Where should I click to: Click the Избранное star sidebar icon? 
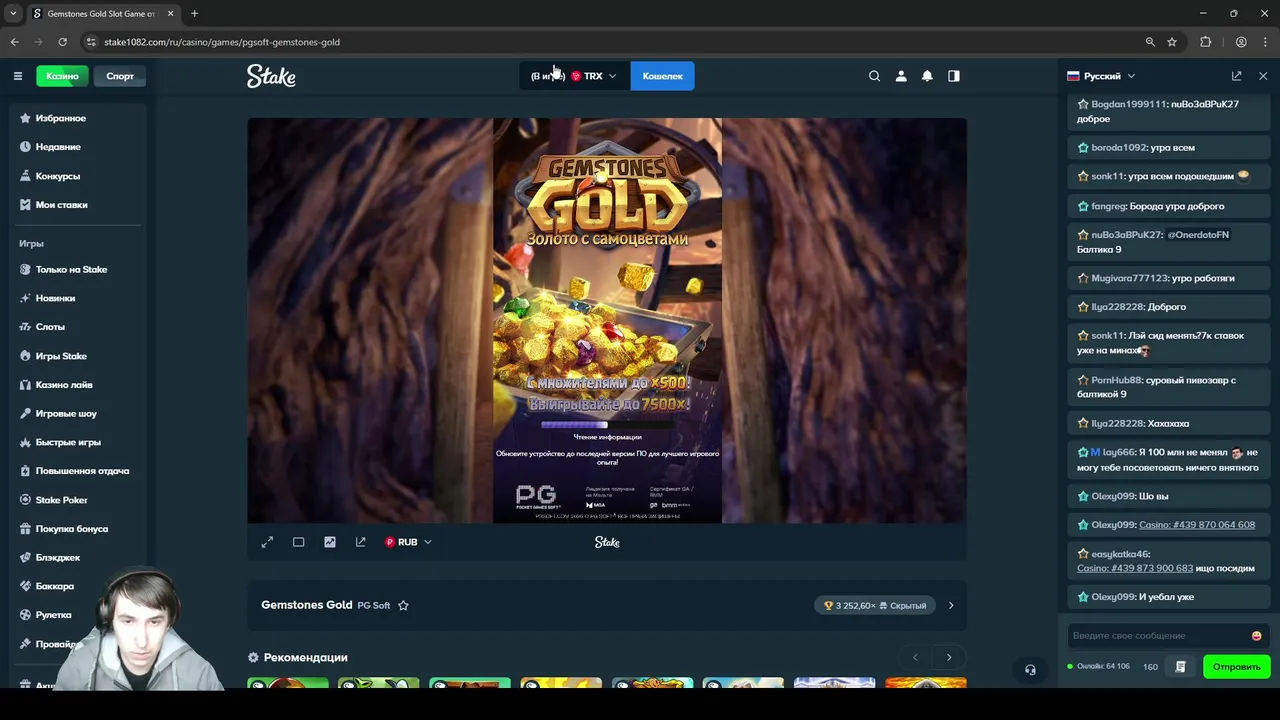(x=25, y=118)
